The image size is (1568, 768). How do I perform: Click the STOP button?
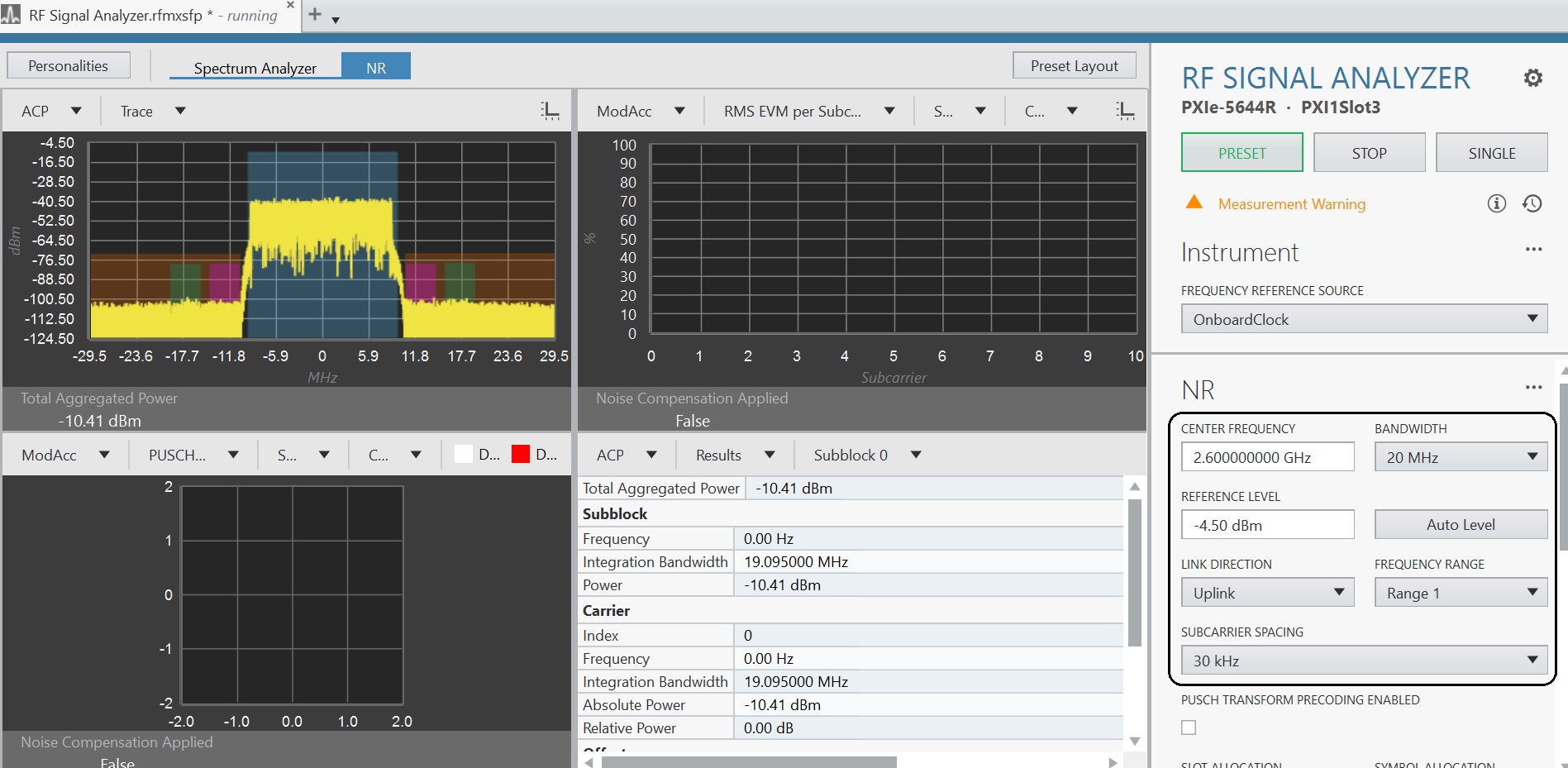click(x=1369, y=153)
